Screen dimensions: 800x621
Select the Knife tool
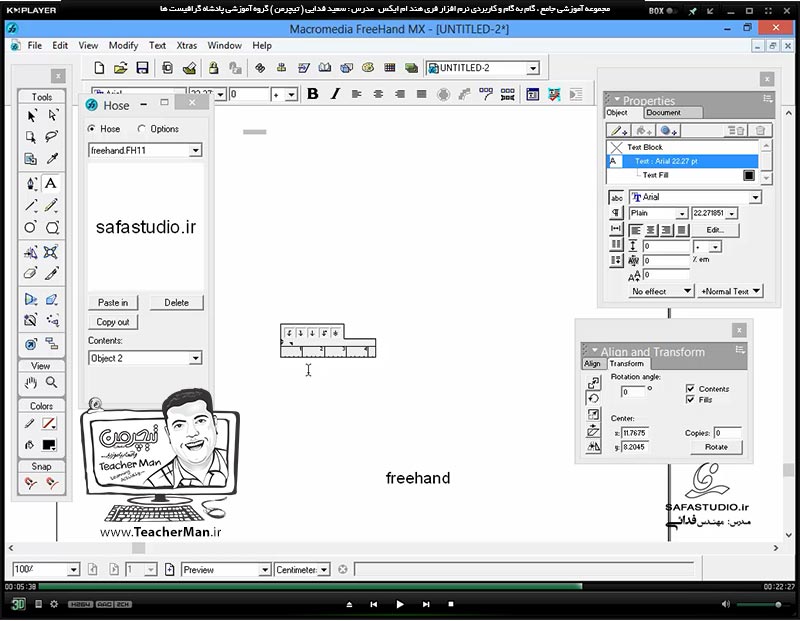click(x=52, y=274)
